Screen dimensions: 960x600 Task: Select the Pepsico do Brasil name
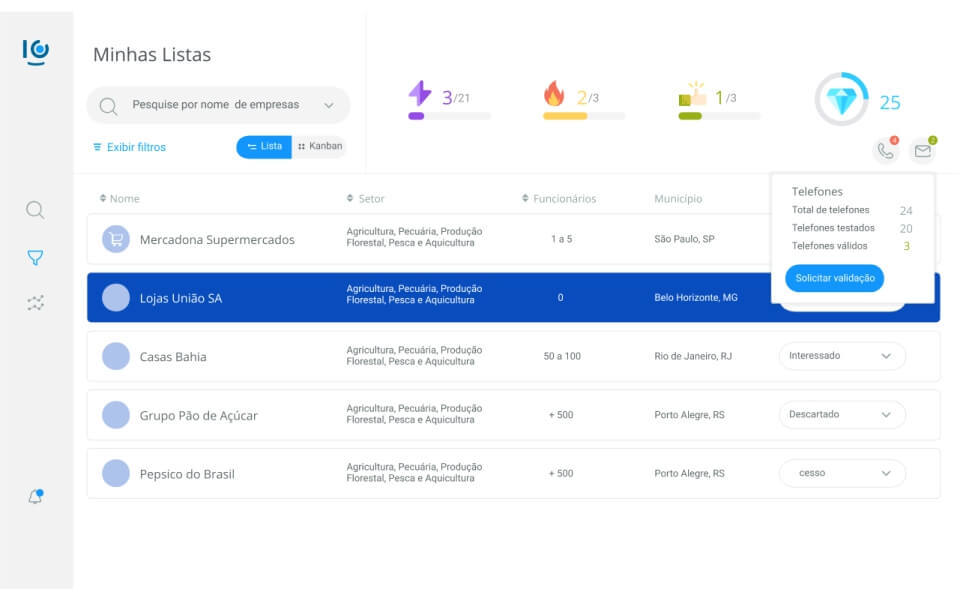tap(187, 474)
